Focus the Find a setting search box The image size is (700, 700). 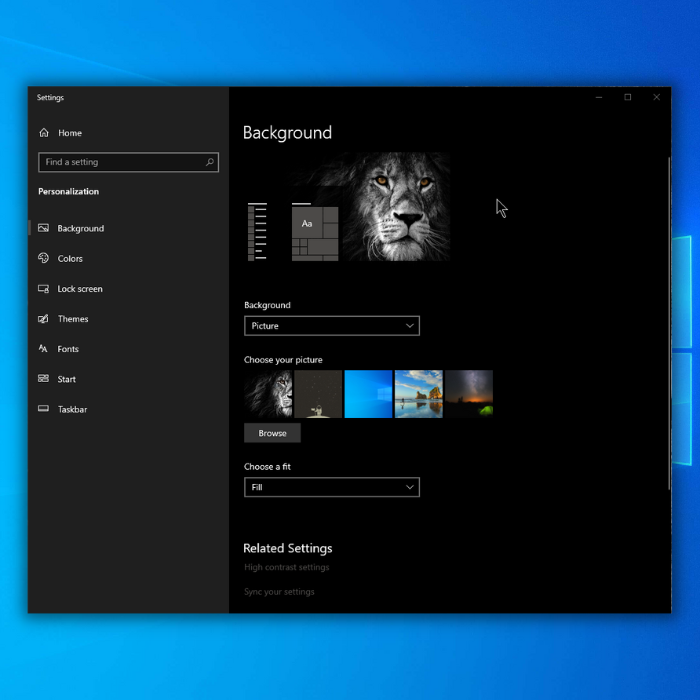tap(120, 162)
